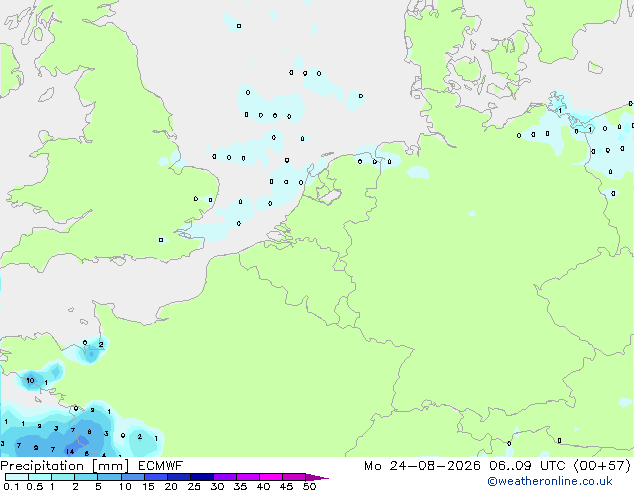Click the 40–45 mm magenta legend swatch

(271, 477)
